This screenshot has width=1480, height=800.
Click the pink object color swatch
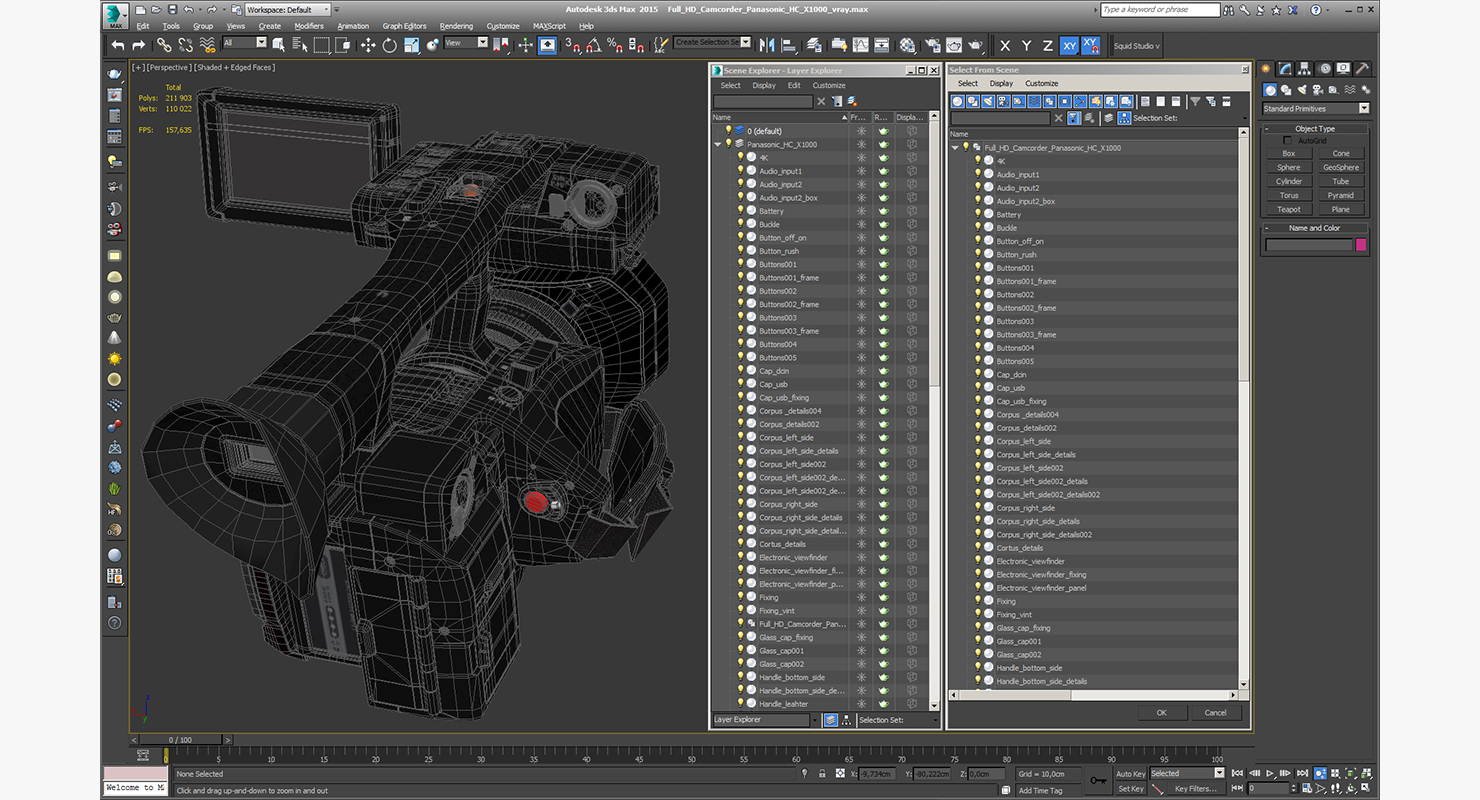click(1360, 245)
